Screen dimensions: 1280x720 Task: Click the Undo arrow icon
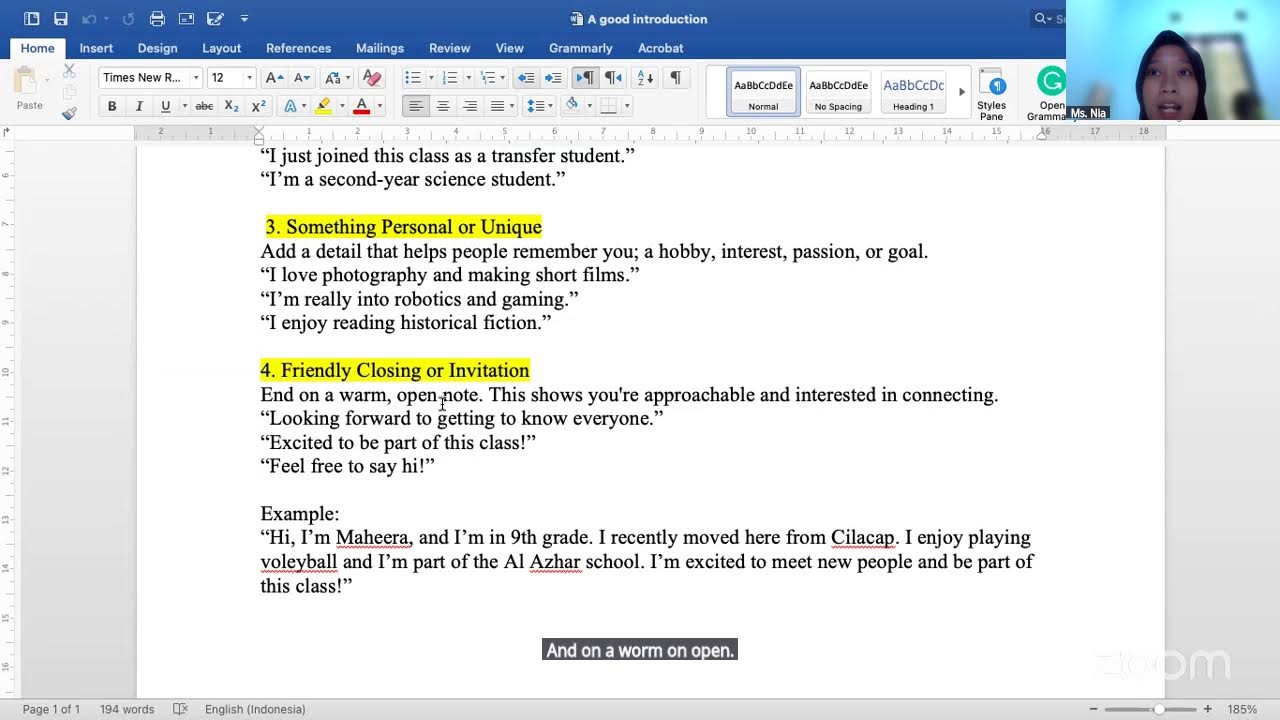coord(89,19)
